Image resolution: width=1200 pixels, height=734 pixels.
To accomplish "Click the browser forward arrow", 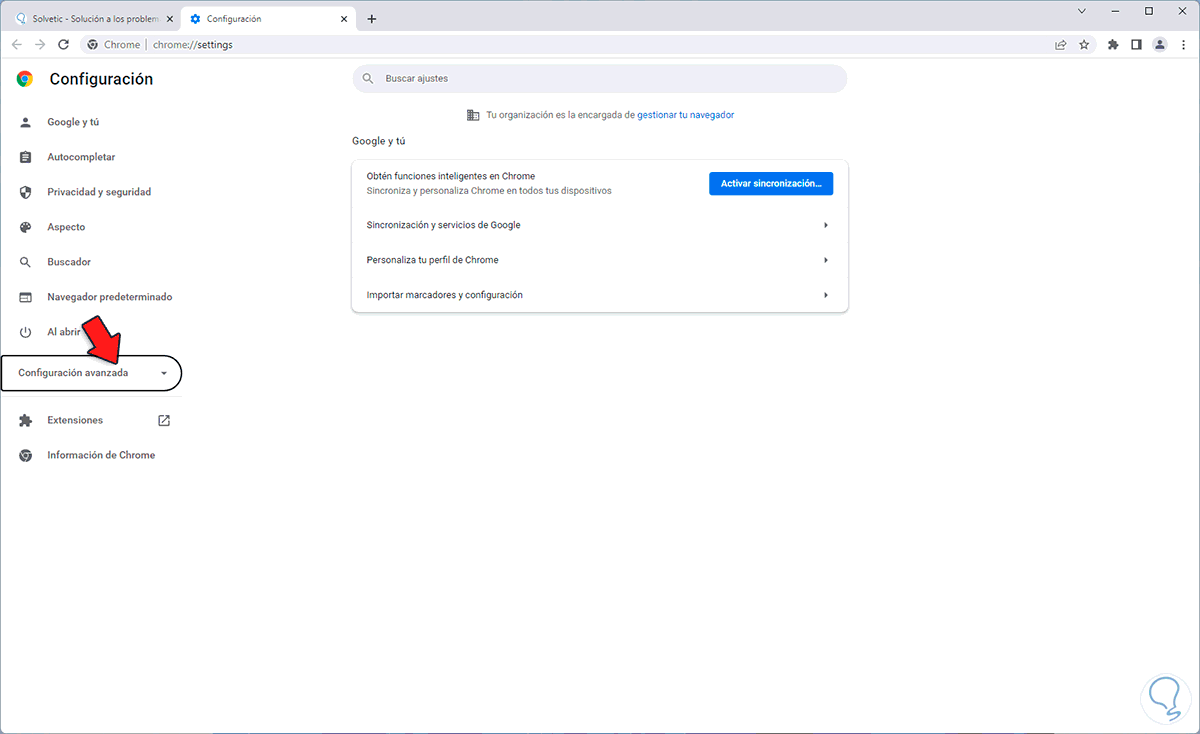I will pos(40,44).
